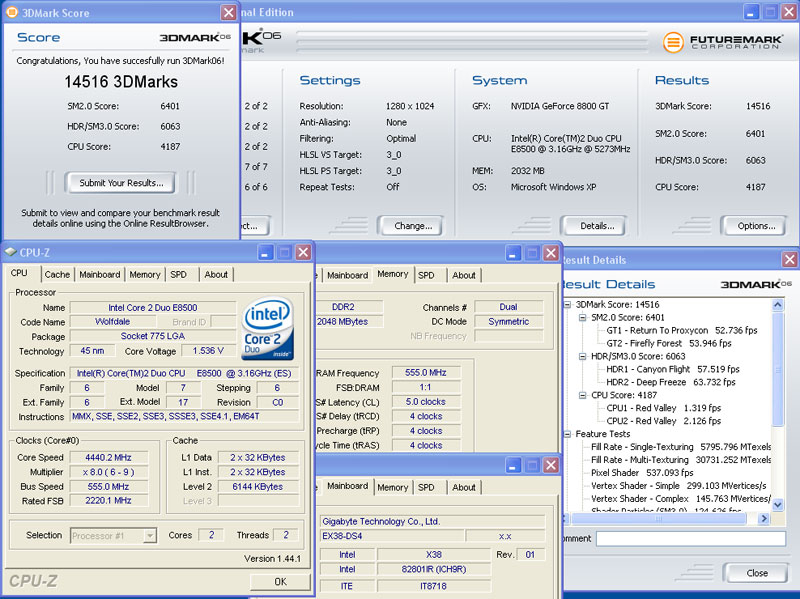Close the 3DMark Score window

(x=228, y=13)
